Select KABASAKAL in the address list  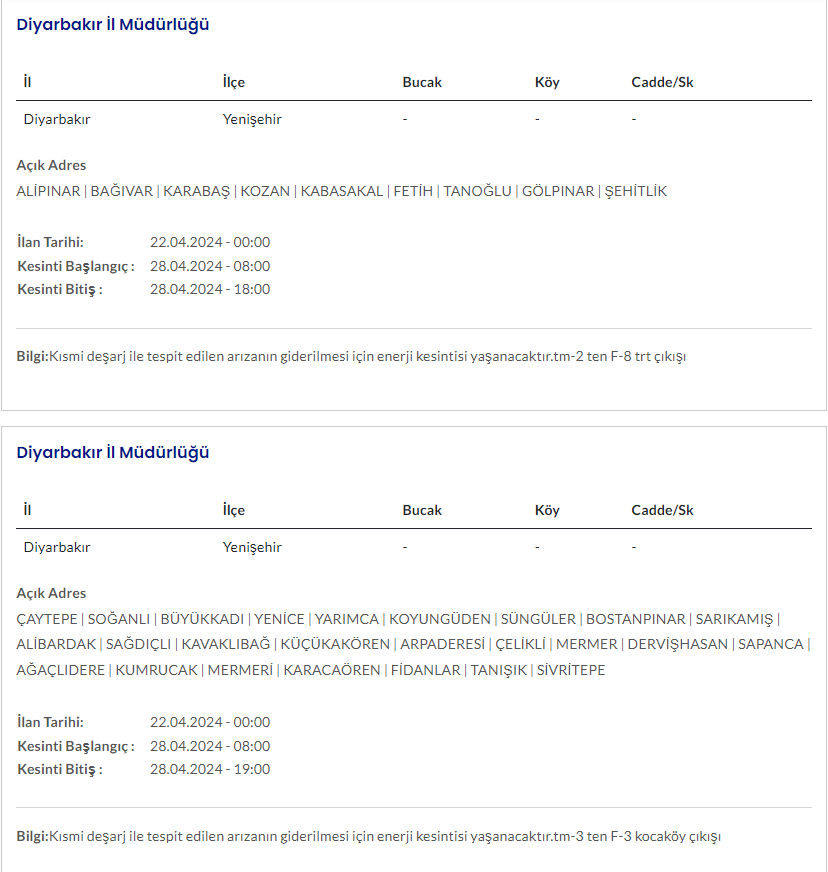[x=342, y=191]
